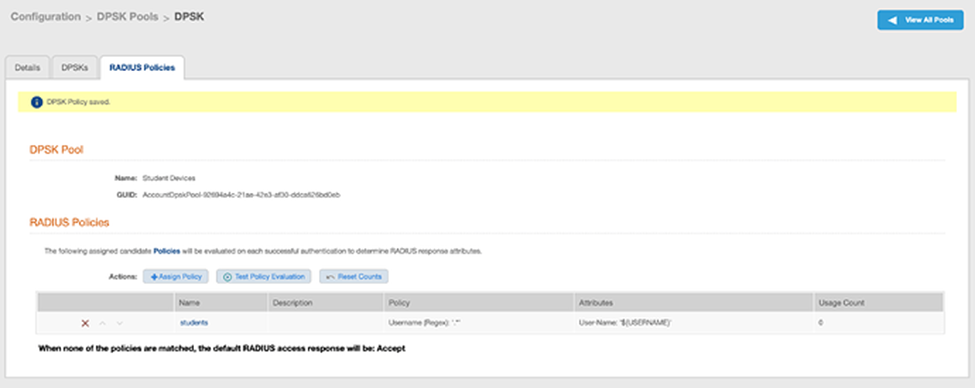The height and width of the screenshot is (388, 975).
Task: Open the Details tab
Action: 27,68
